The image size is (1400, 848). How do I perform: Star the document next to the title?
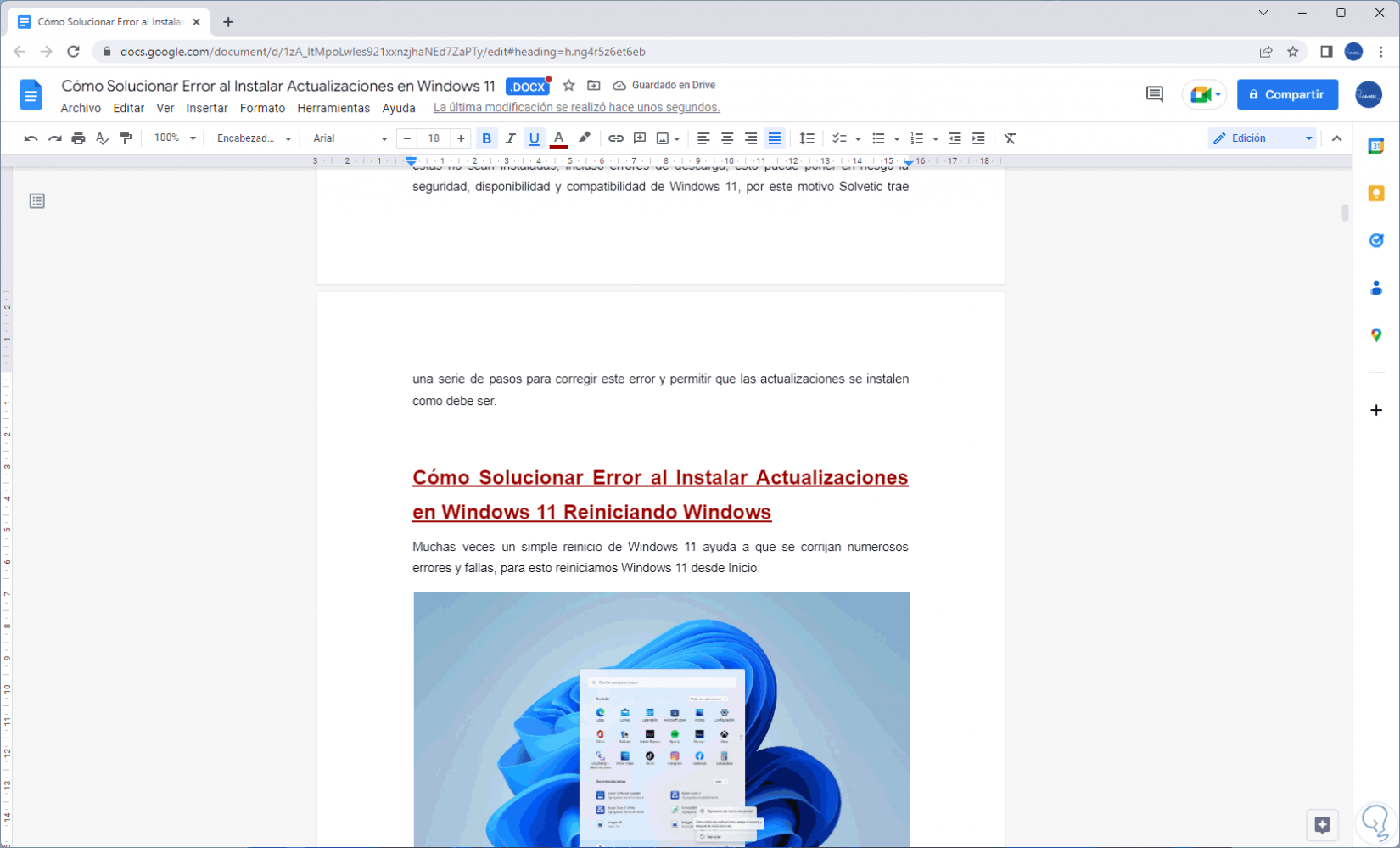tap(568, 86)
